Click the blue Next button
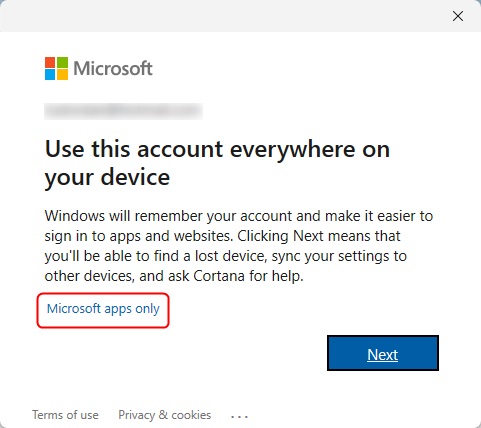The height and width of the screenshot is (428, 481). [x=383, y=353]
